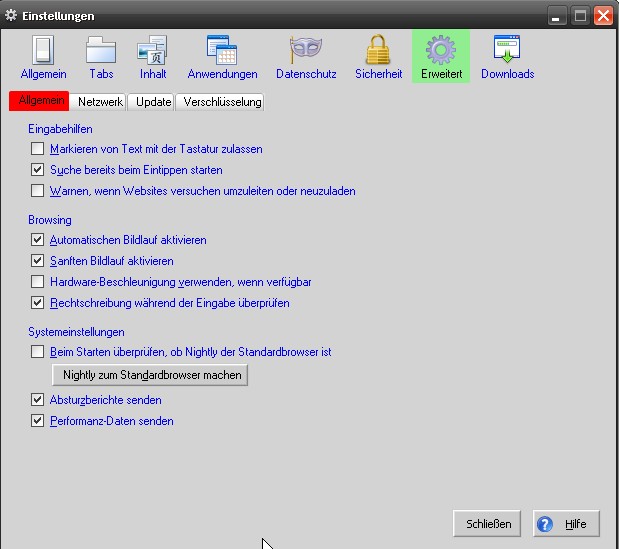The width and height of the screenshot is (619, 549).
Task: Minimize the Einstellungen window
Action: 556,16
